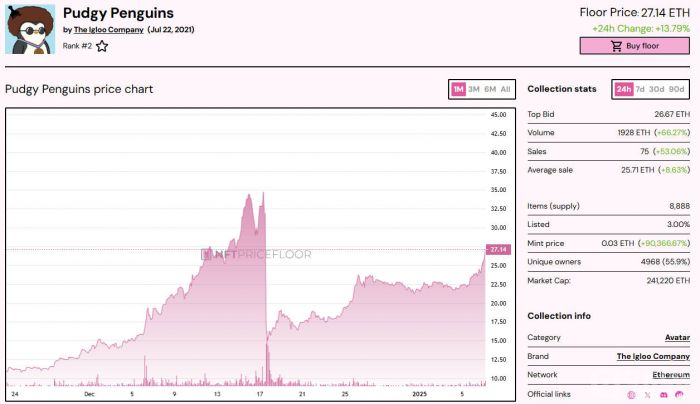Click the Market Cap 241,220 ETH value
The image size is (700, 404).
668,280
